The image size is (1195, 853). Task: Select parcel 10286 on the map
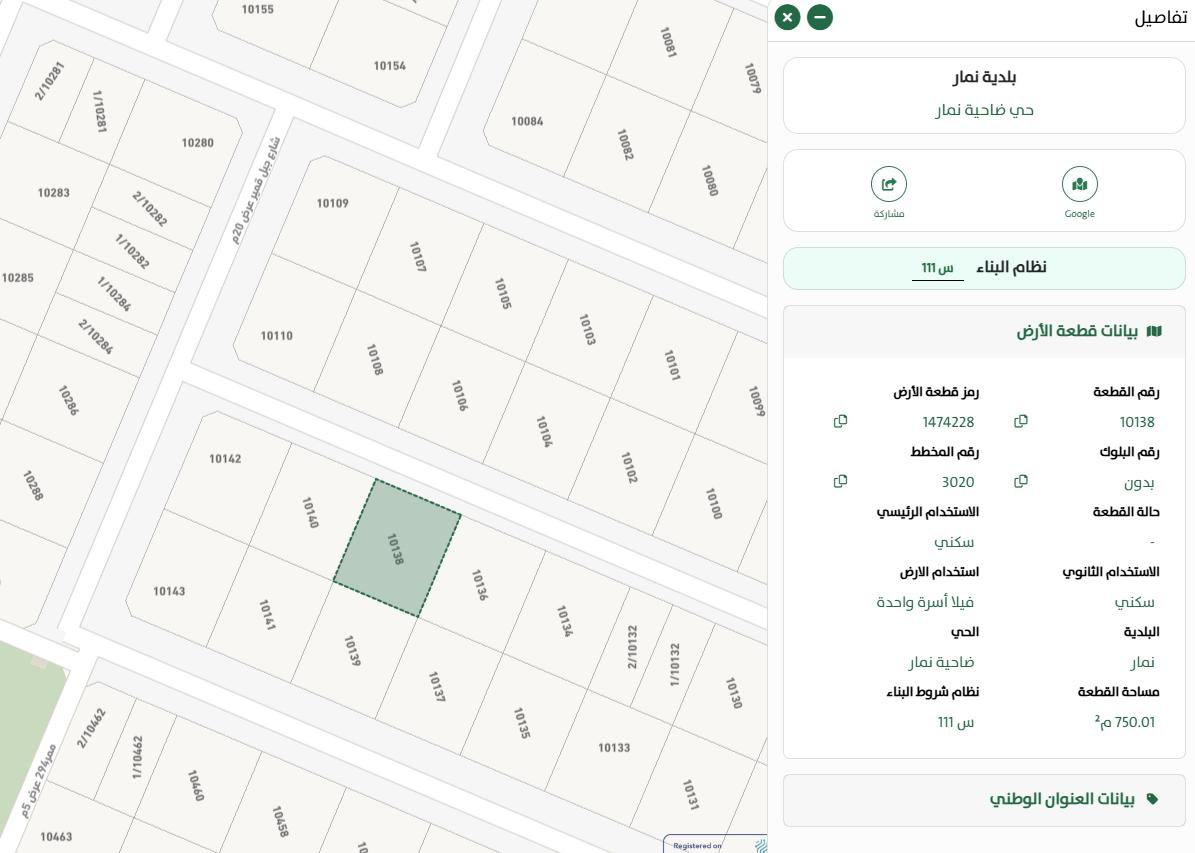pyautogui.click(x=69, y=399)
